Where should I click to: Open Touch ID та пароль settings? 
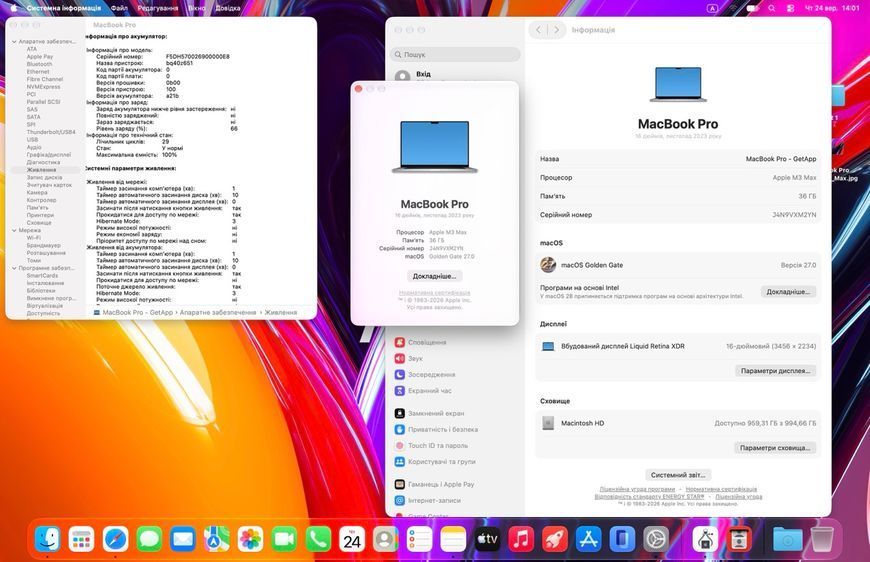437,445
